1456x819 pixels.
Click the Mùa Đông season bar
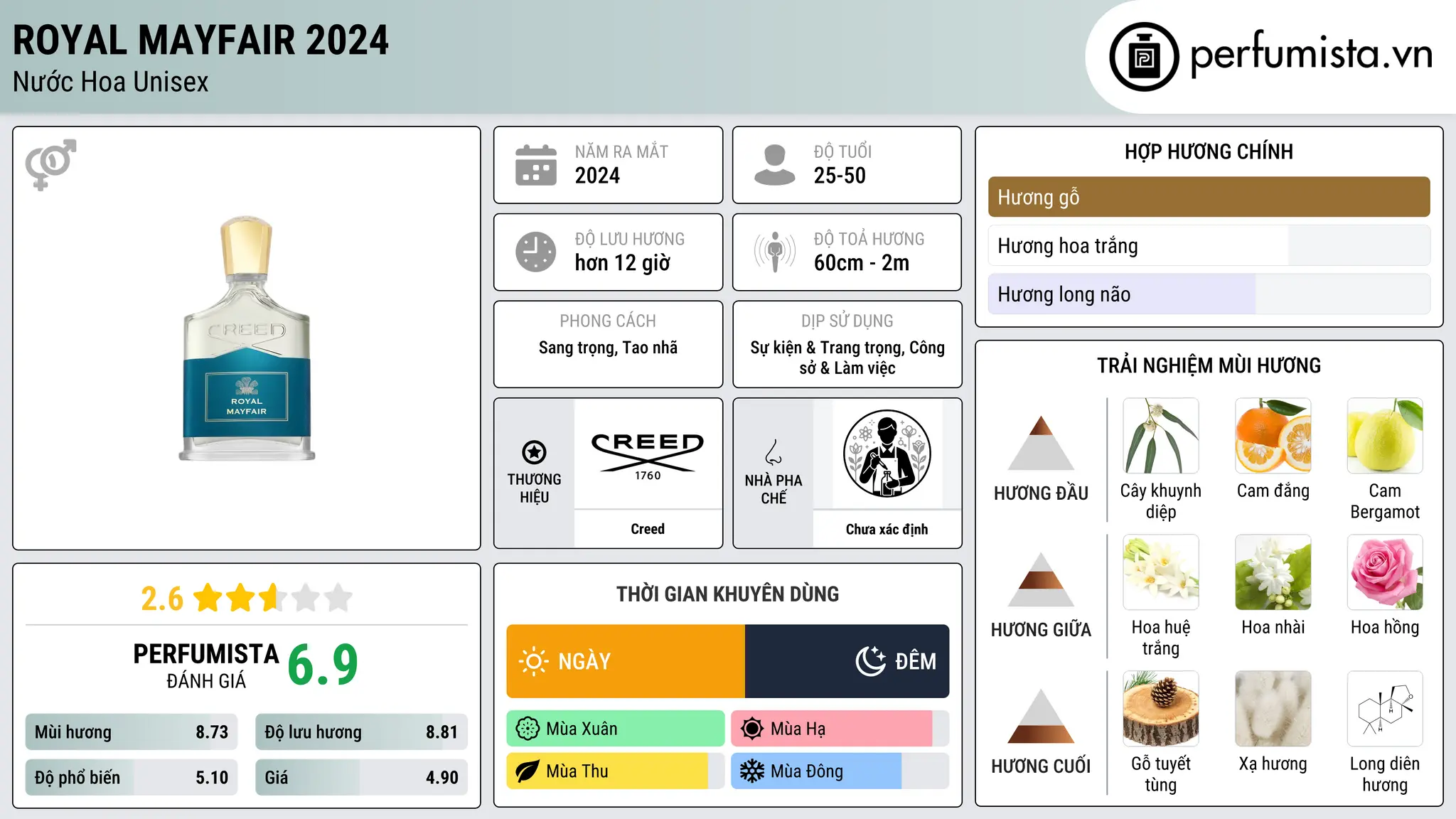[840, 771]
